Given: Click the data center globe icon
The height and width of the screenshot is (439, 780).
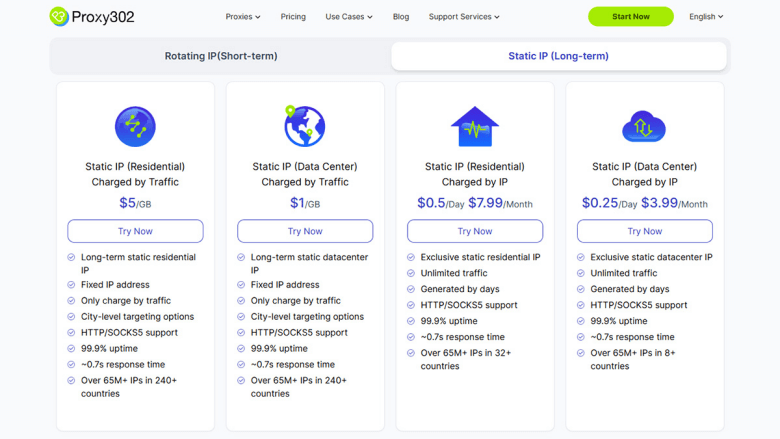Looking at the screenshot, I should [x=304, y=127].
